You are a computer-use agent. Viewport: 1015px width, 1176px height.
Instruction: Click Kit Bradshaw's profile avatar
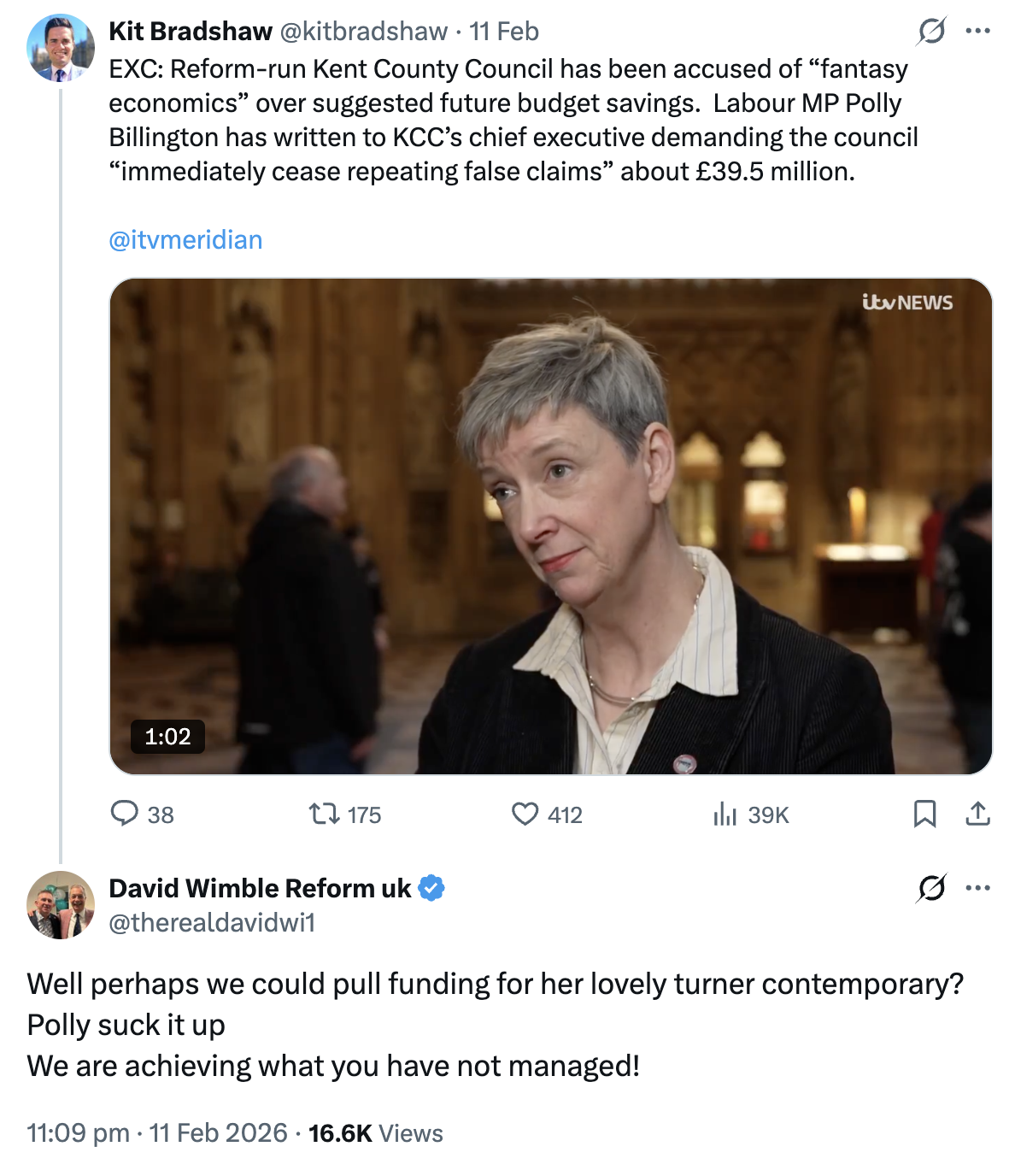pos(61,48)
